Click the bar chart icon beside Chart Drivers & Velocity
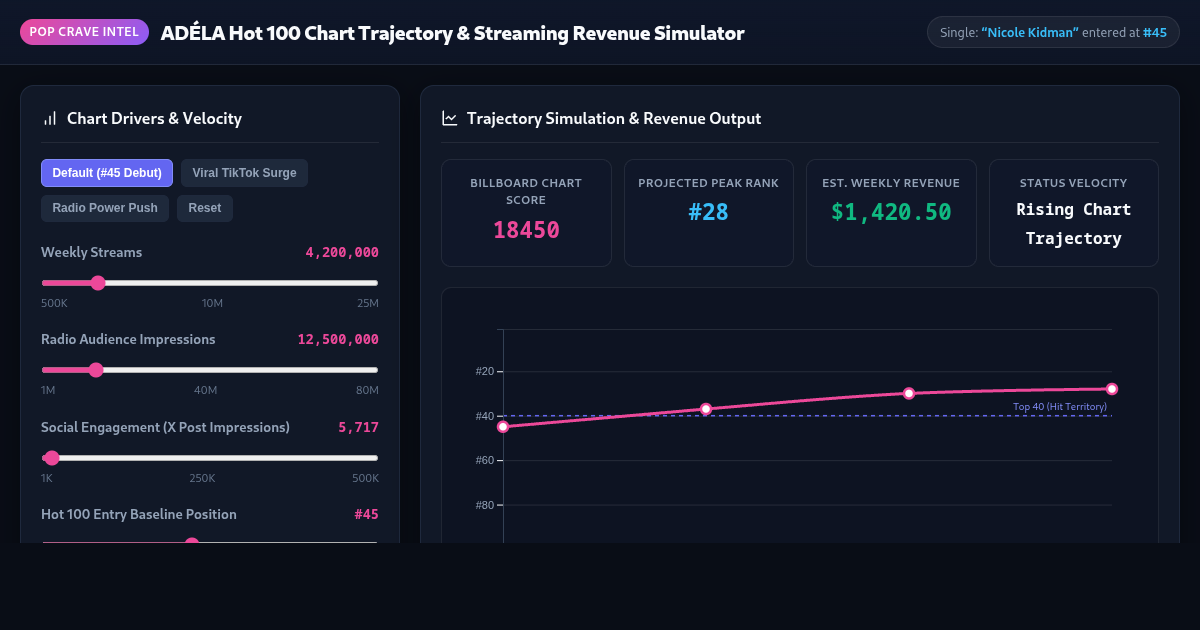The width and height of the screenshot is (1200, 630). click(50, 118)
